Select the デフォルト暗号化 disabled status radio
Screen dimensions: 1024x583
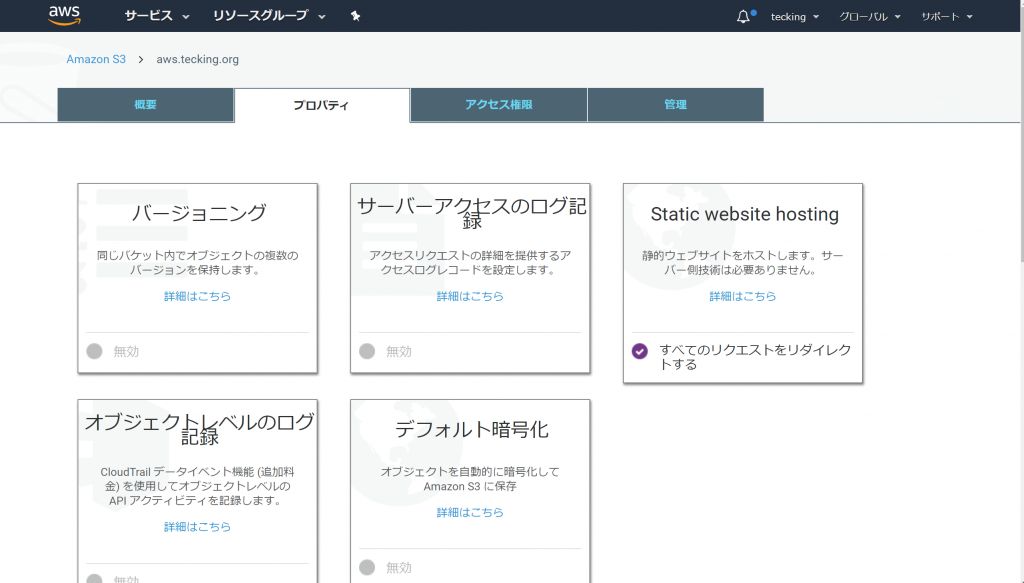[367, 567]
